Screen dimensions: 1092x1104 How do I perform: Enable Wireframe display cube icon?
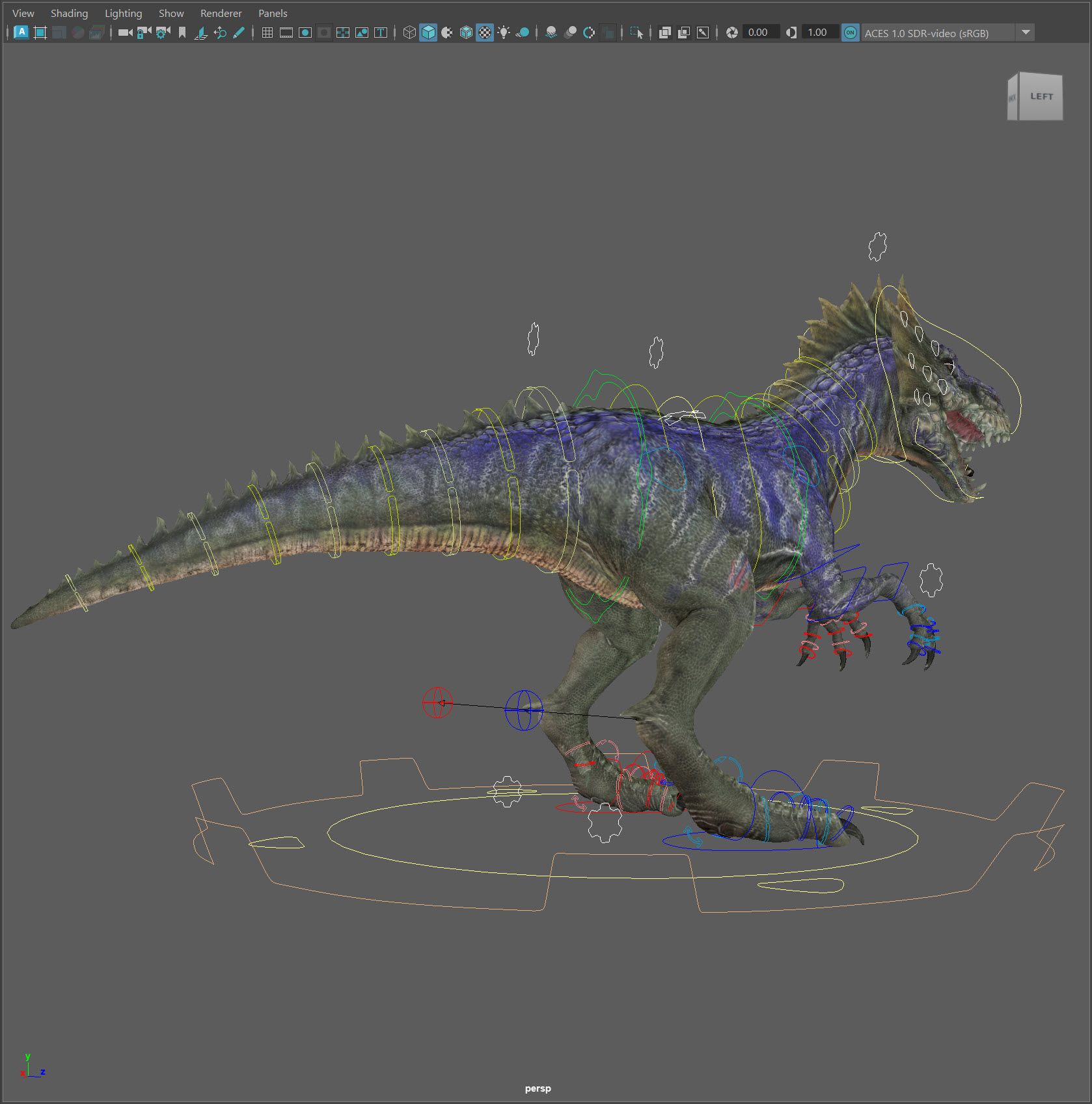pyautogui.click(x=409, y=32)
